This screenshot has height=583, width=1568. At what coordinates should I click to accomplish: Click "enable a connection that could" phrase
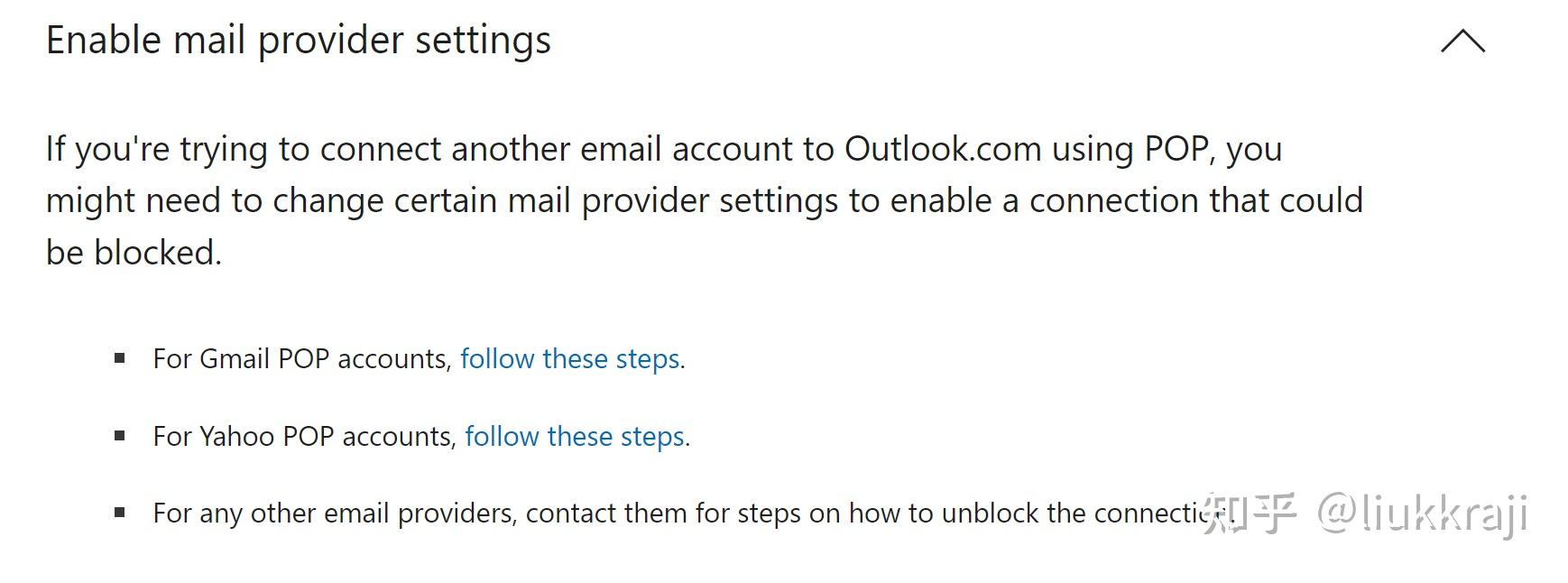click(x=1126, y=200)
